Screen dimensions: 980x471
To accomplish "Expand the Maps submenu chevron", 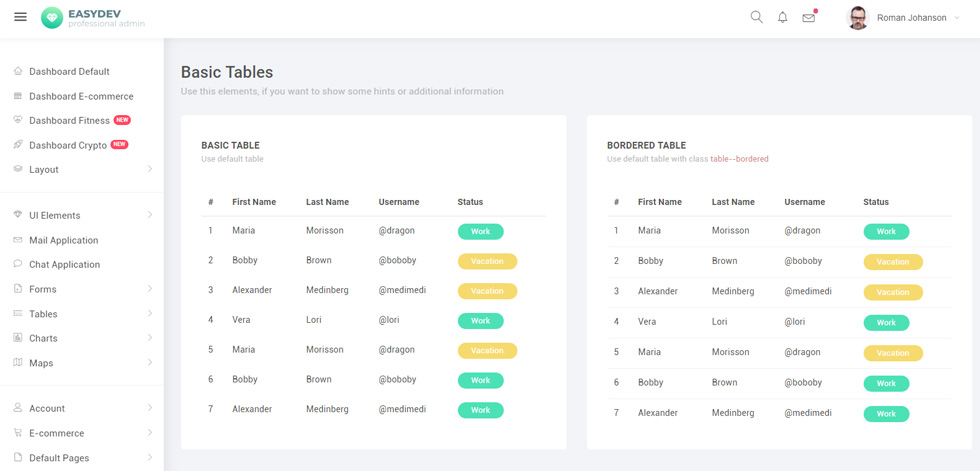I will click(x=150, y=362).
